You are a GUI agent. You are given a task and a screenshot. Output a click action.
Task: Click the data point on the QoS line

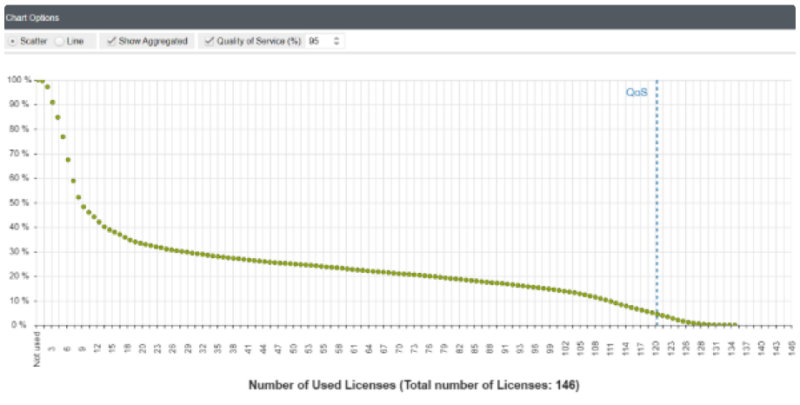[656, 314]
